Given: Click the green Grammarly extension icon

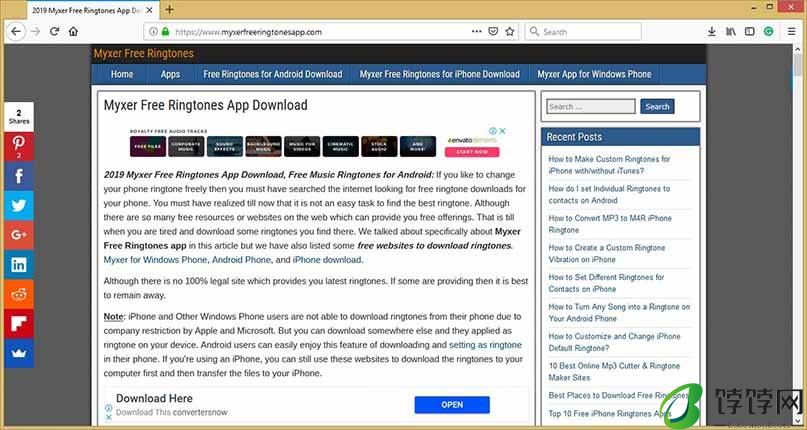Looking at the screenshot, I should point(768,31).
